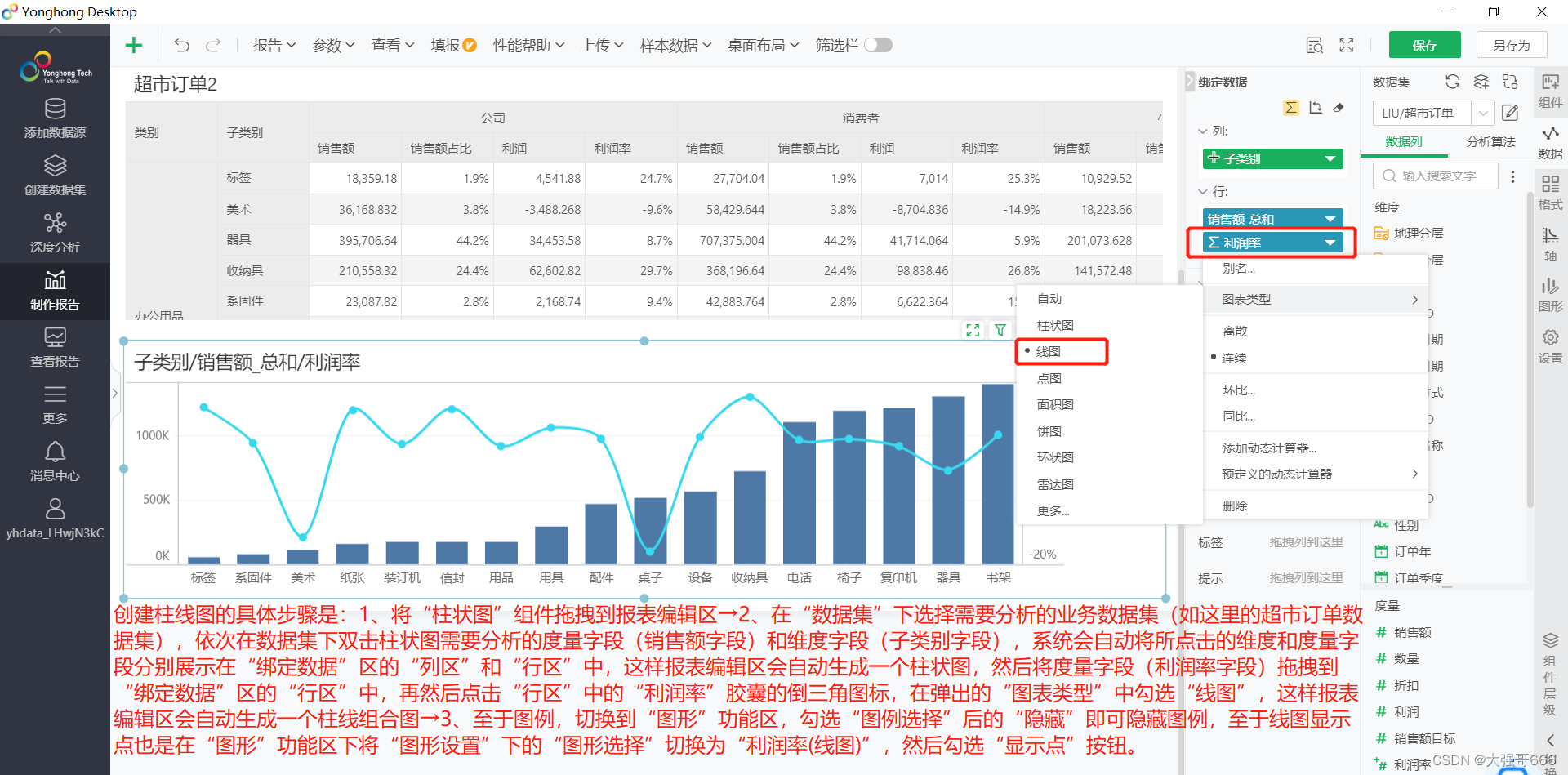Undo the last action
The height and width of the screenshot is (775, 1568).
tap(181, 45)
